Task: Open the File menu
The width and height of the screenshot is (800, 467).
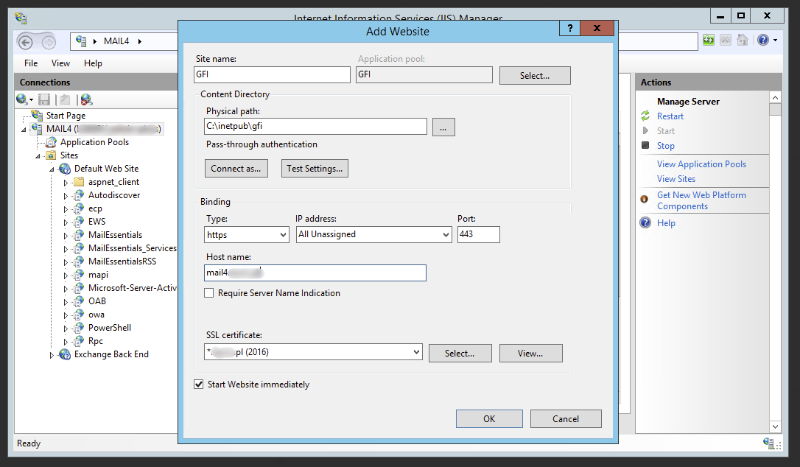Action: [31, 63]
